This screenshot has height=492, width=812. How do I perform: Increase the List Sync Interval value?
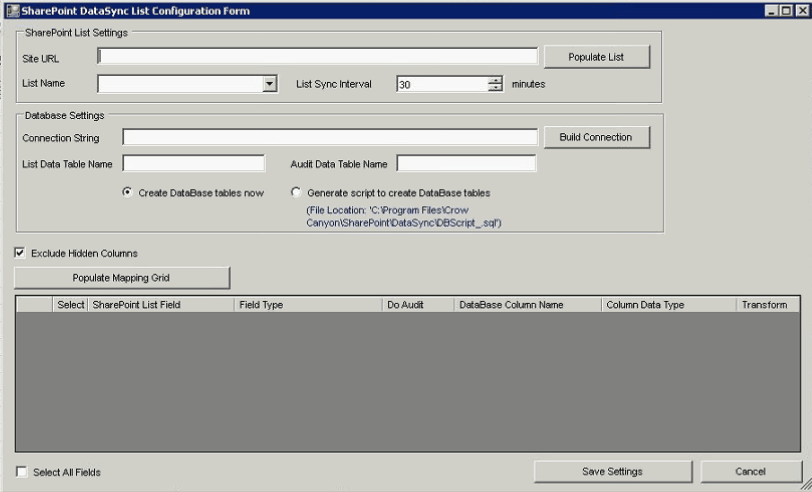click(x=495, y=80)
